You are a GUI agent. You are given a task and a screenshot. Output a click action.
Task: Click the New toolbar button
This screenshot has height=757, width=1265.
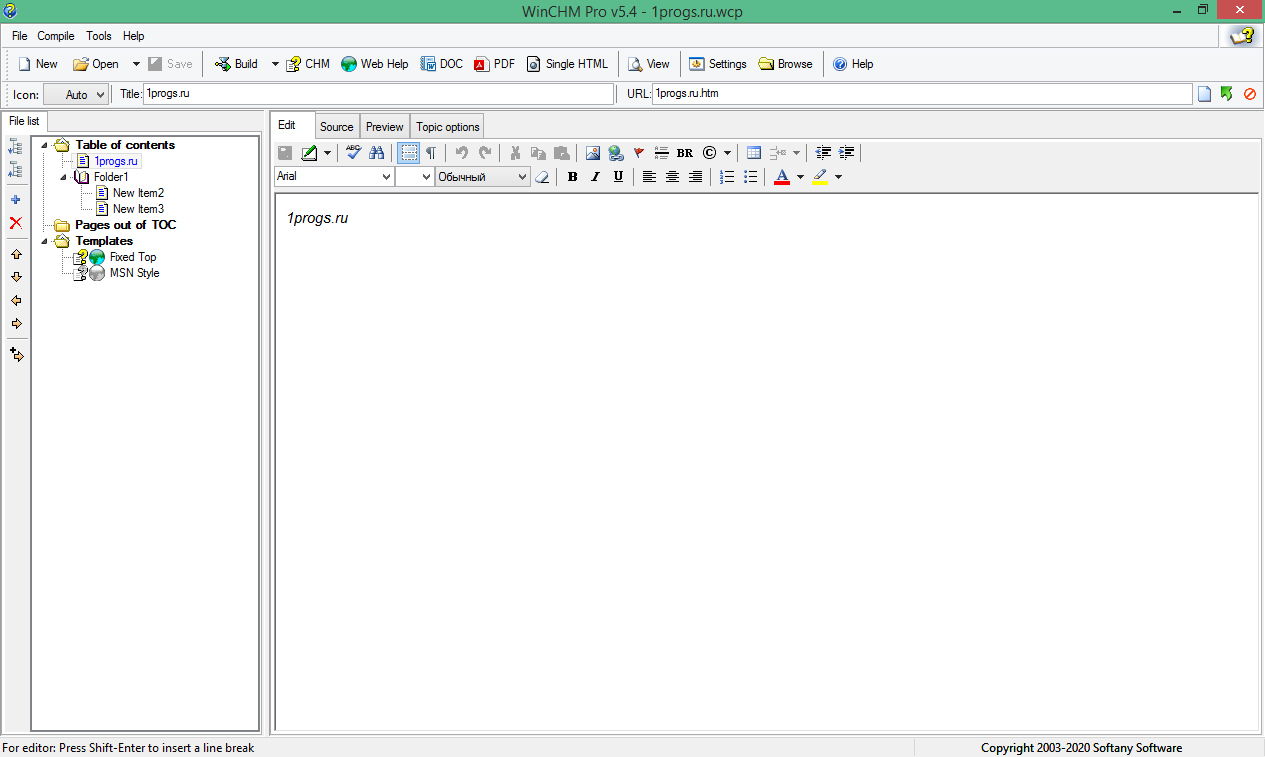38,64
